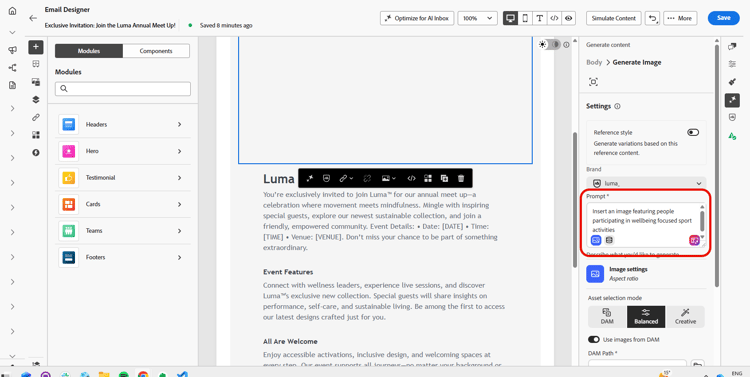Image resolution: width=750 pixels, height=377 pixels.
Task: Duplicate the selected component
Action: (444, 178)
